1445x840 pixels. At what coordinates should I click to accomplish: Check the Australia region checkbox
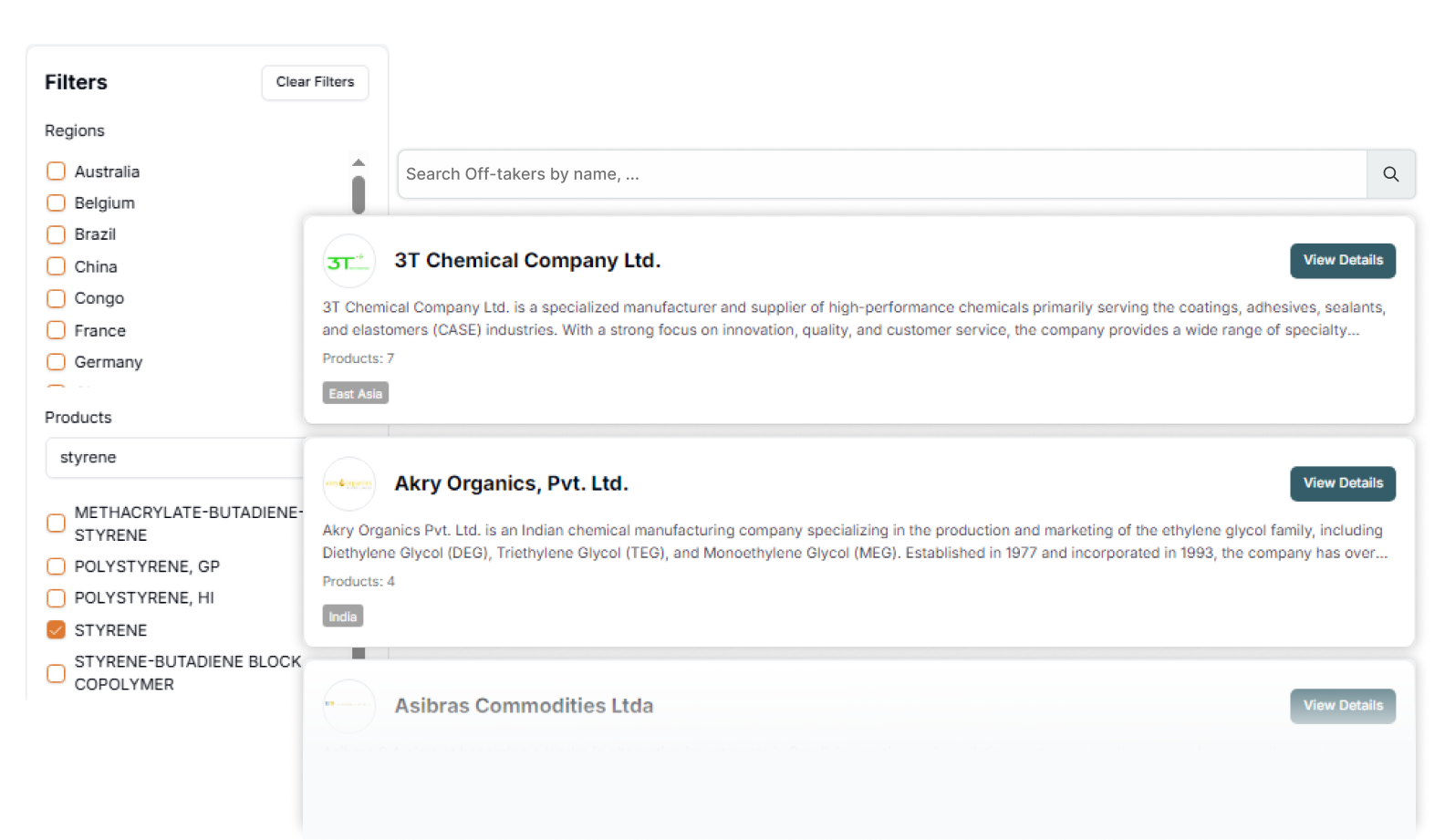tap(56, 171)
